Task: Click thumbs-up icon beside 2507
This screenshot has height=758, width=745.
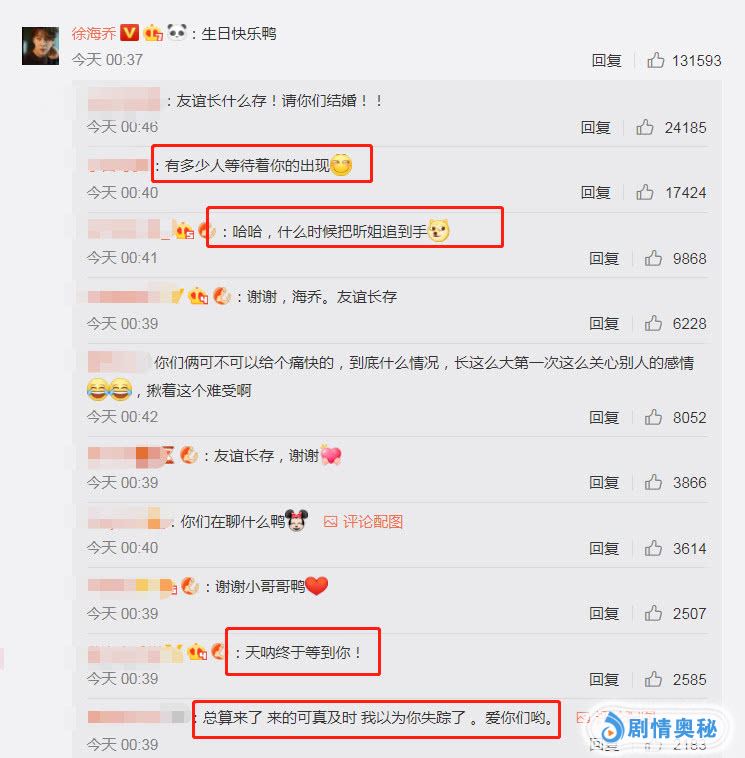Action: [x=653, y=613]
